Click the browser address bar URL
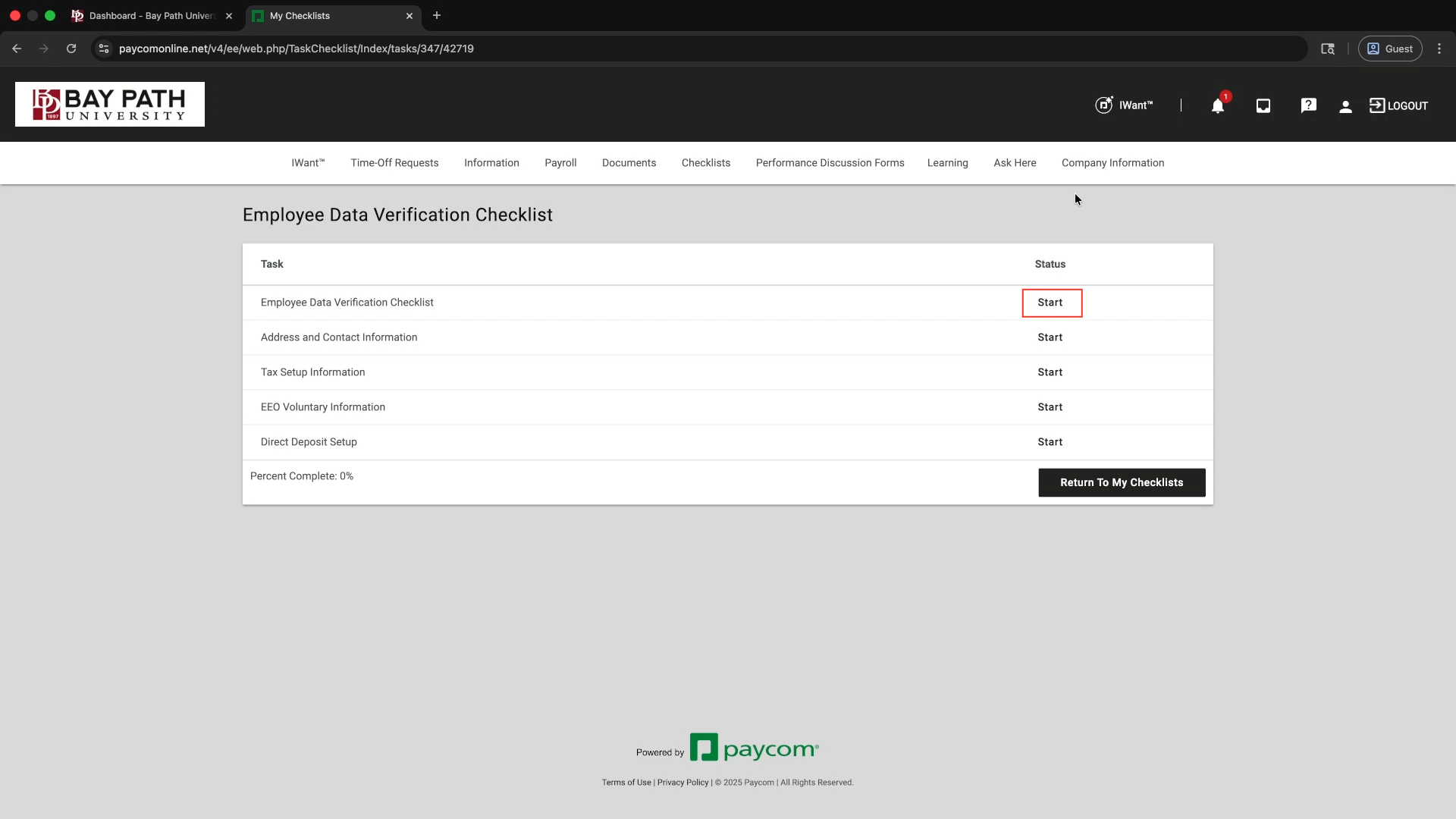 (296, 49)
